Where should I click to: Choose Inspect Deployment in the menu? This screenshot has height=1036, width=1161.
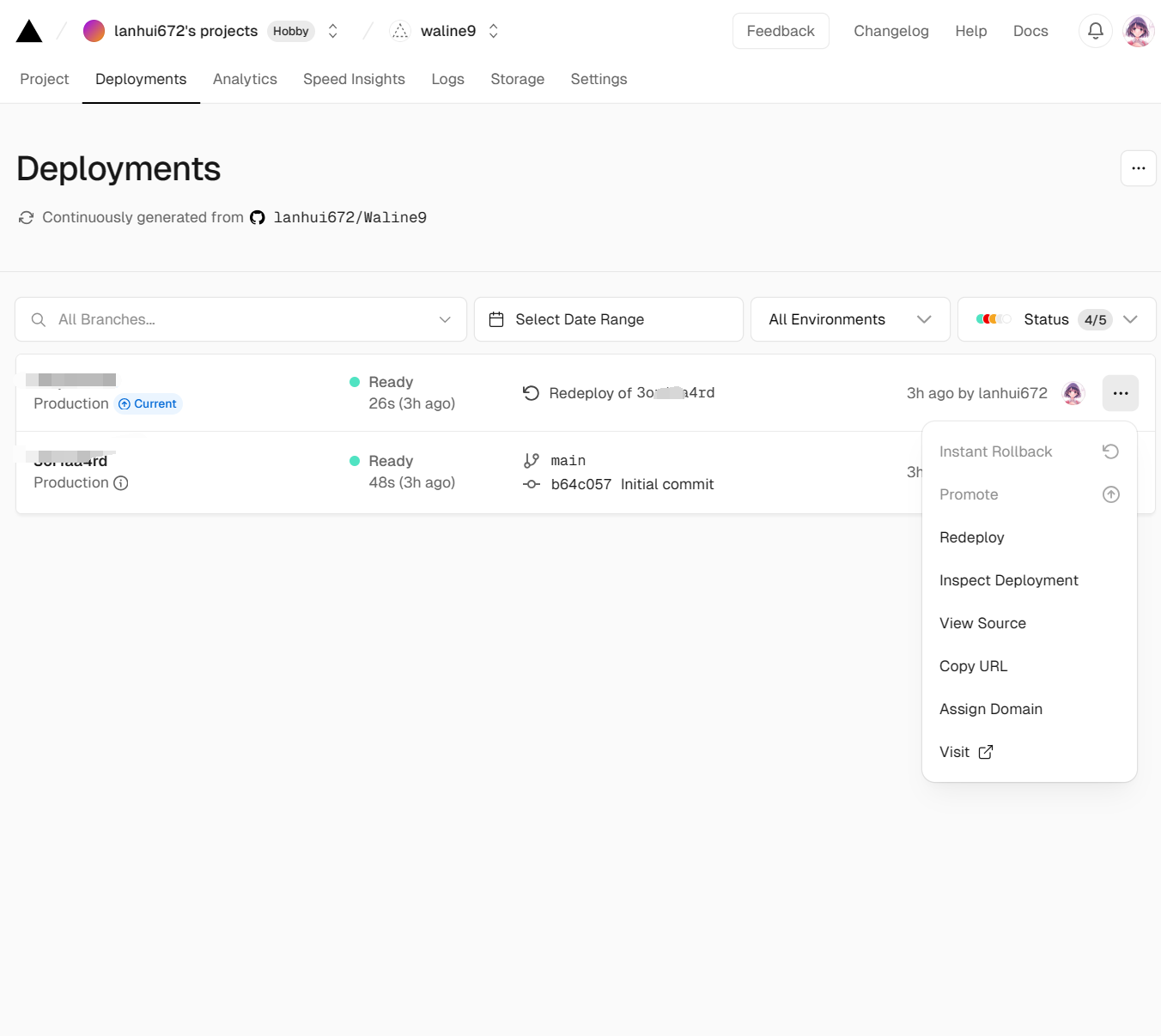[x=1008, y=580]
